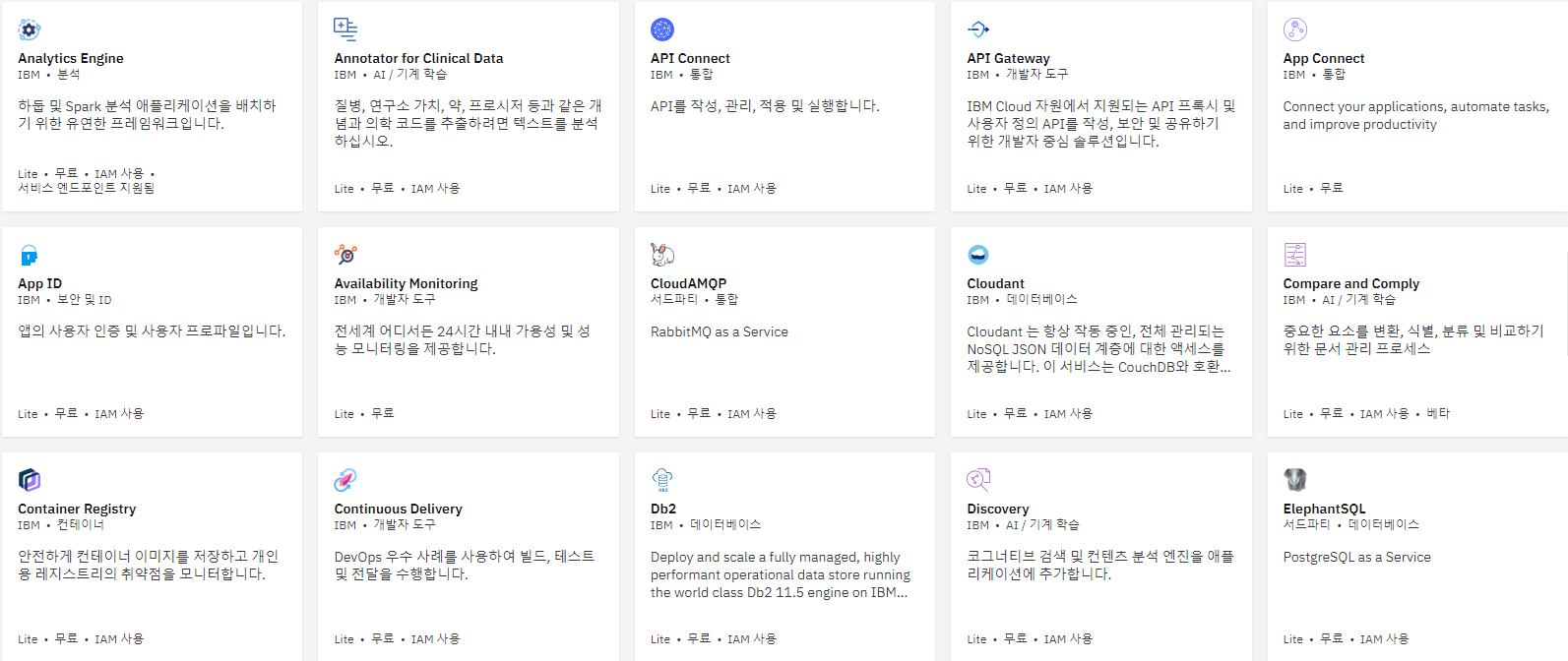This screenshot has width=1568, height=661.
Task: Open the Annotator for Clinical Data title
Action: coord(418,58)
